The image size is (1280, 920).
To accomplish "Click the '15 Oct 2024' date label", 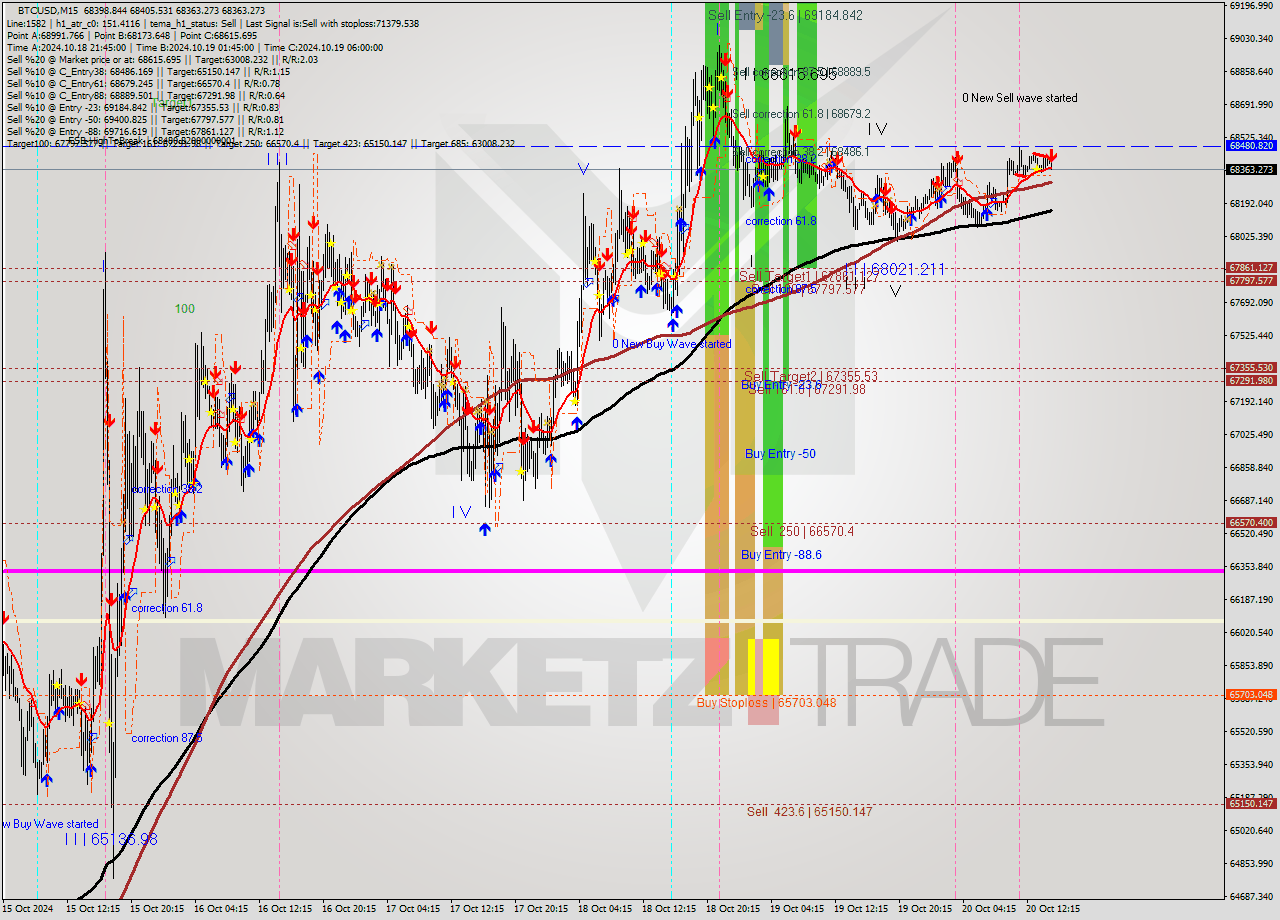I will coord(30,910).
